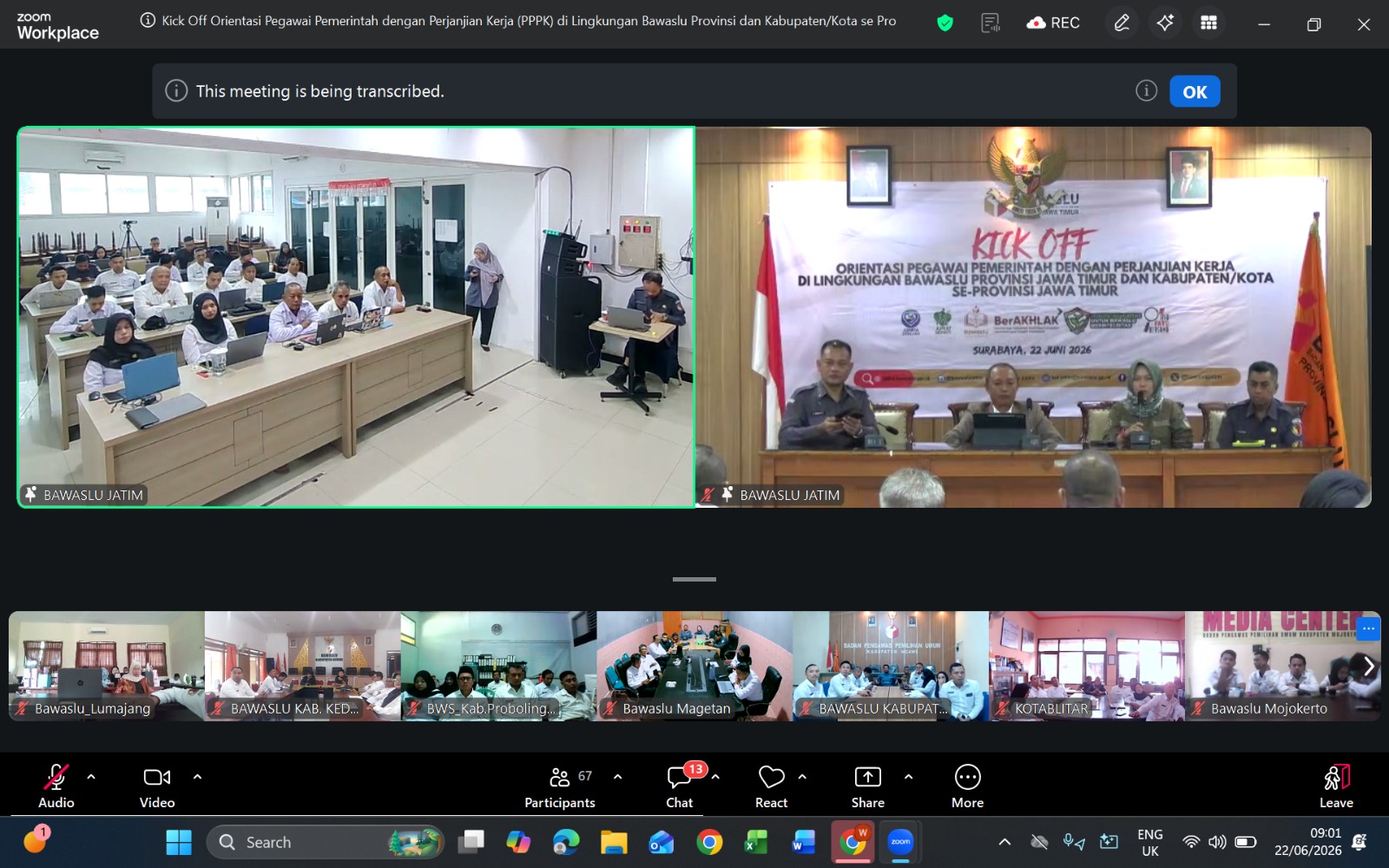Open File Explorer from the taskbar
The height and width of the screenshot is (868, 1389).
[614, 842]
